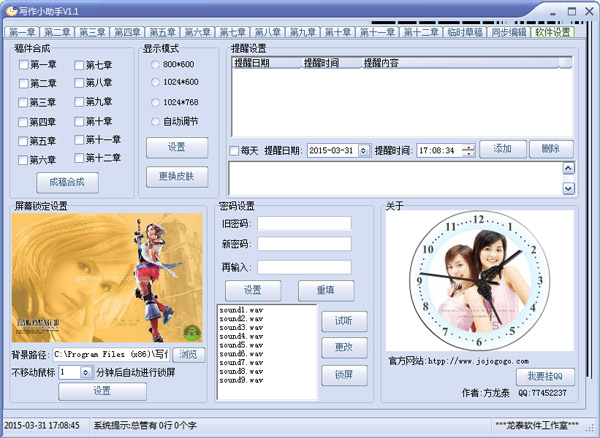Select sound1.wav in the list
This screenshot has height=438, width=600.
(241, 310)
